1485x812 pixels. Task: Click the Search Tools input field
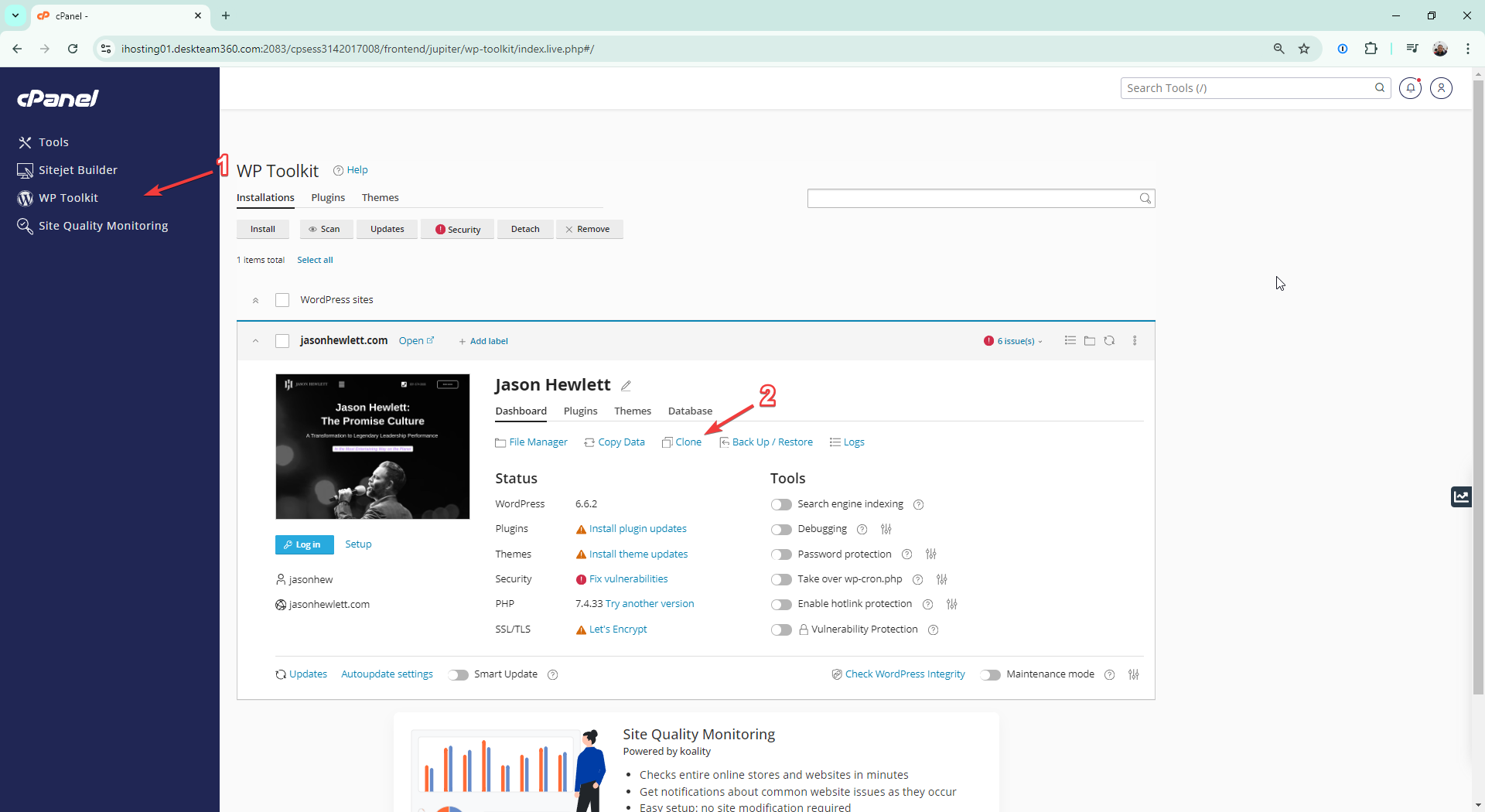pyautogui.click(x=1245, y=88)
